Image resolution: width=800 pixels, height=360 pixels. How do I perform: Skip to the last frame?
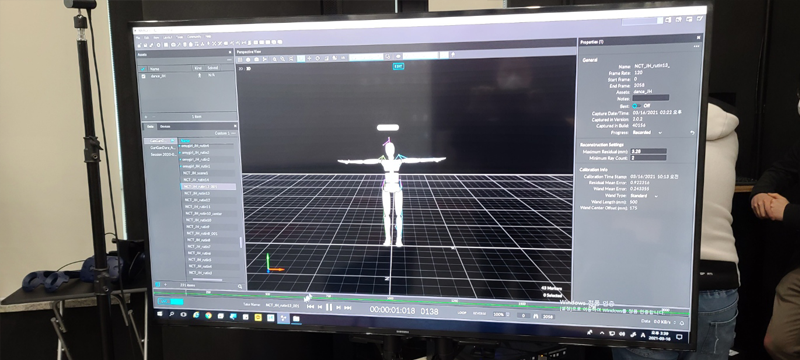coord(347,308)
